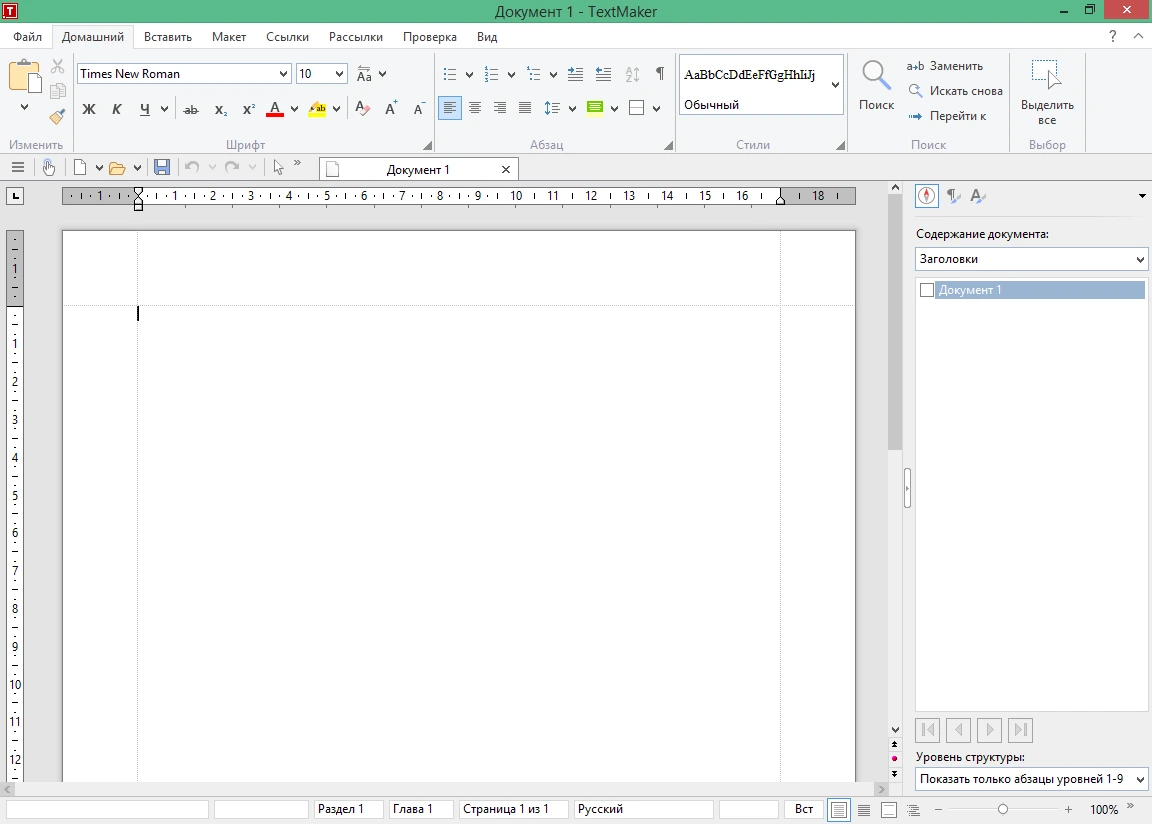Click the increase font size icon
The height and width of the screenshot is (824, 1152).
pos(392,109)
